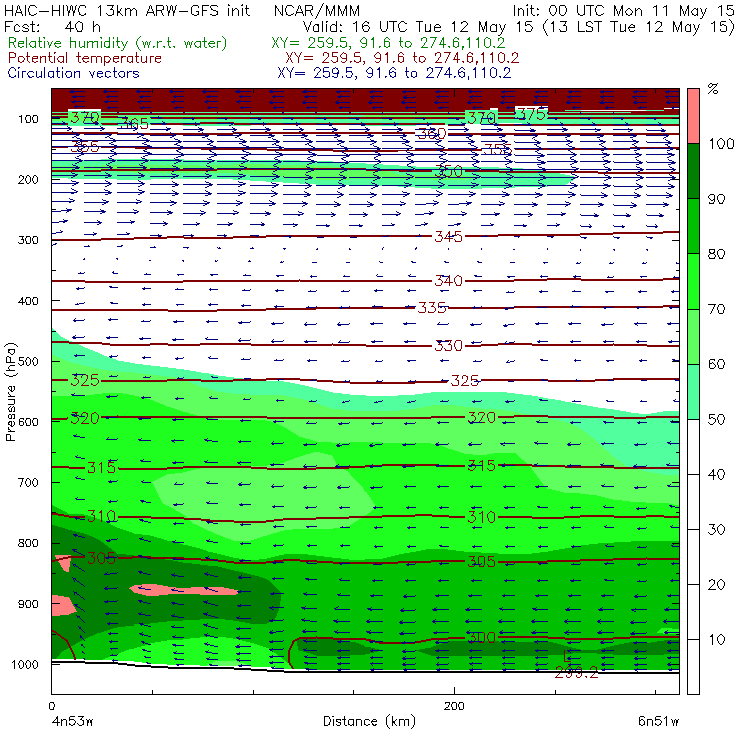Select the 'Init: 00 UTC Mon 11 May 15' text
Image resolution: width=740 pixels, height=740 pixels.
[x=623, y=11]
